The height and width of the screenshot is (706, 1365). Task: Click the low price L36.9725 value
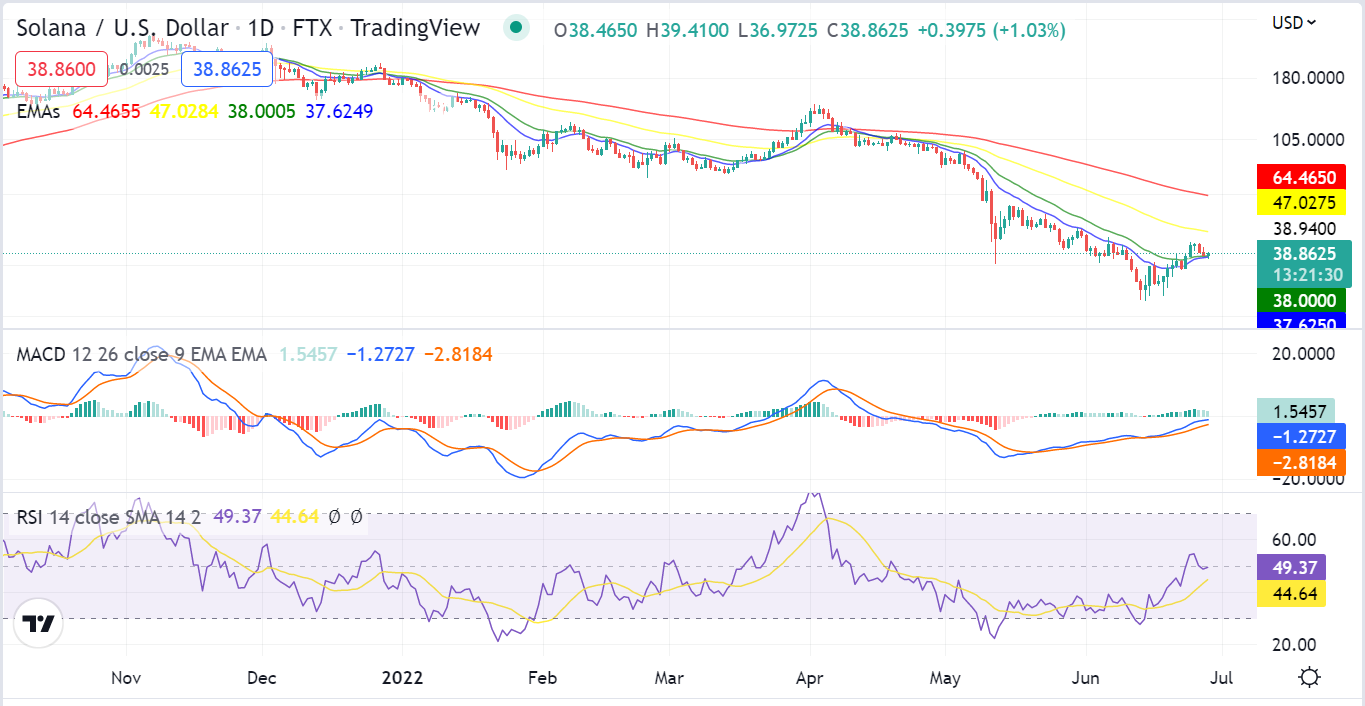click(778, 30)
